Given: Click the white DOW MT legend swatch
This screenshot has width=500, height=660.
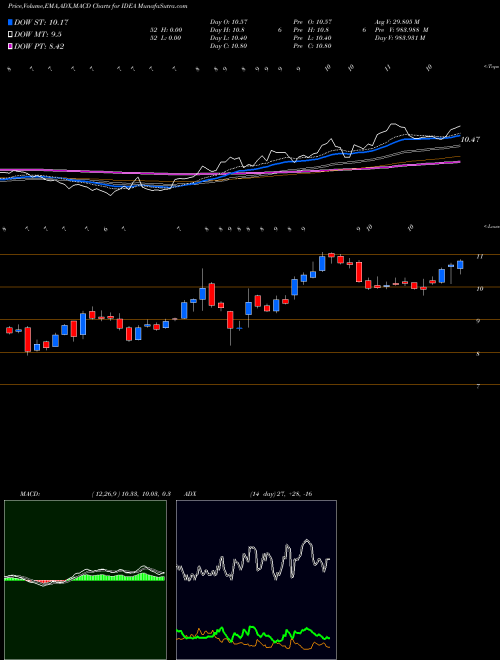Looking at the screenshot, I should click(11, 35).
